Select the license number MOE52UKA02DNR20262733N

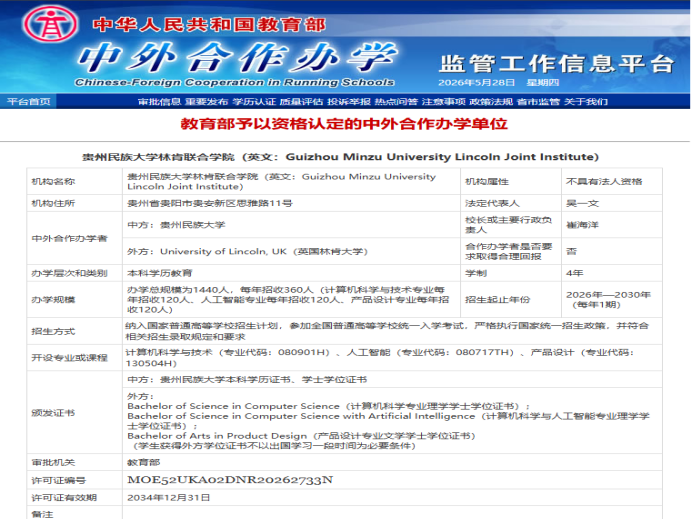(230, 480)
